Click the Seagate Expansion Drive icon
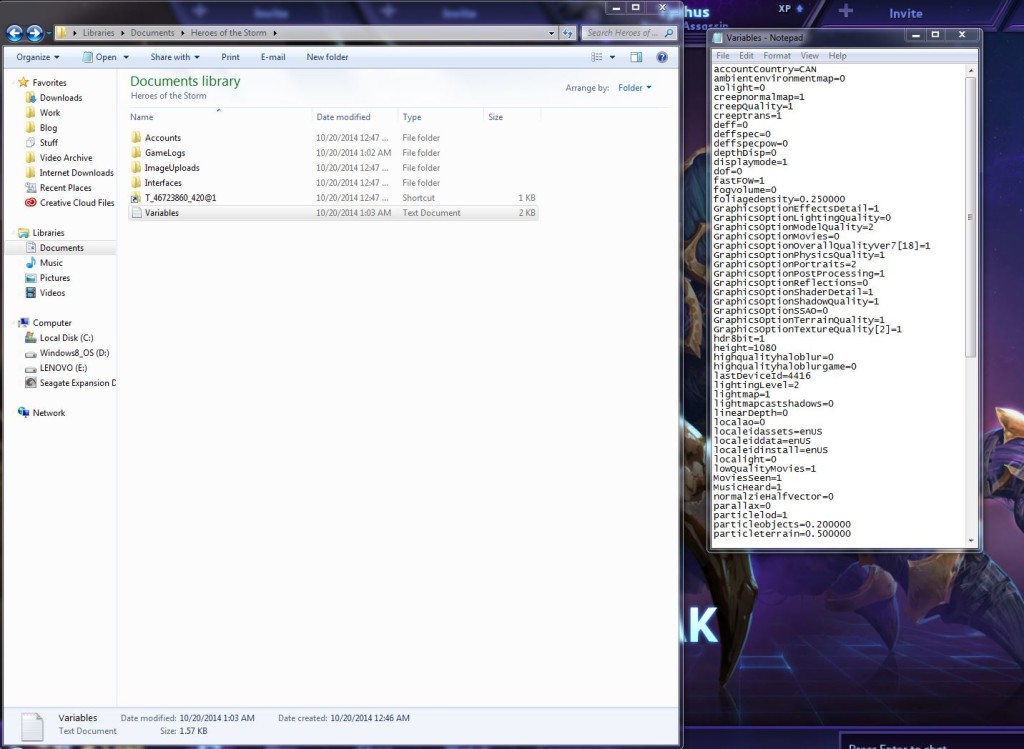Screen dimensions: 1024x749 coord(30,383)
